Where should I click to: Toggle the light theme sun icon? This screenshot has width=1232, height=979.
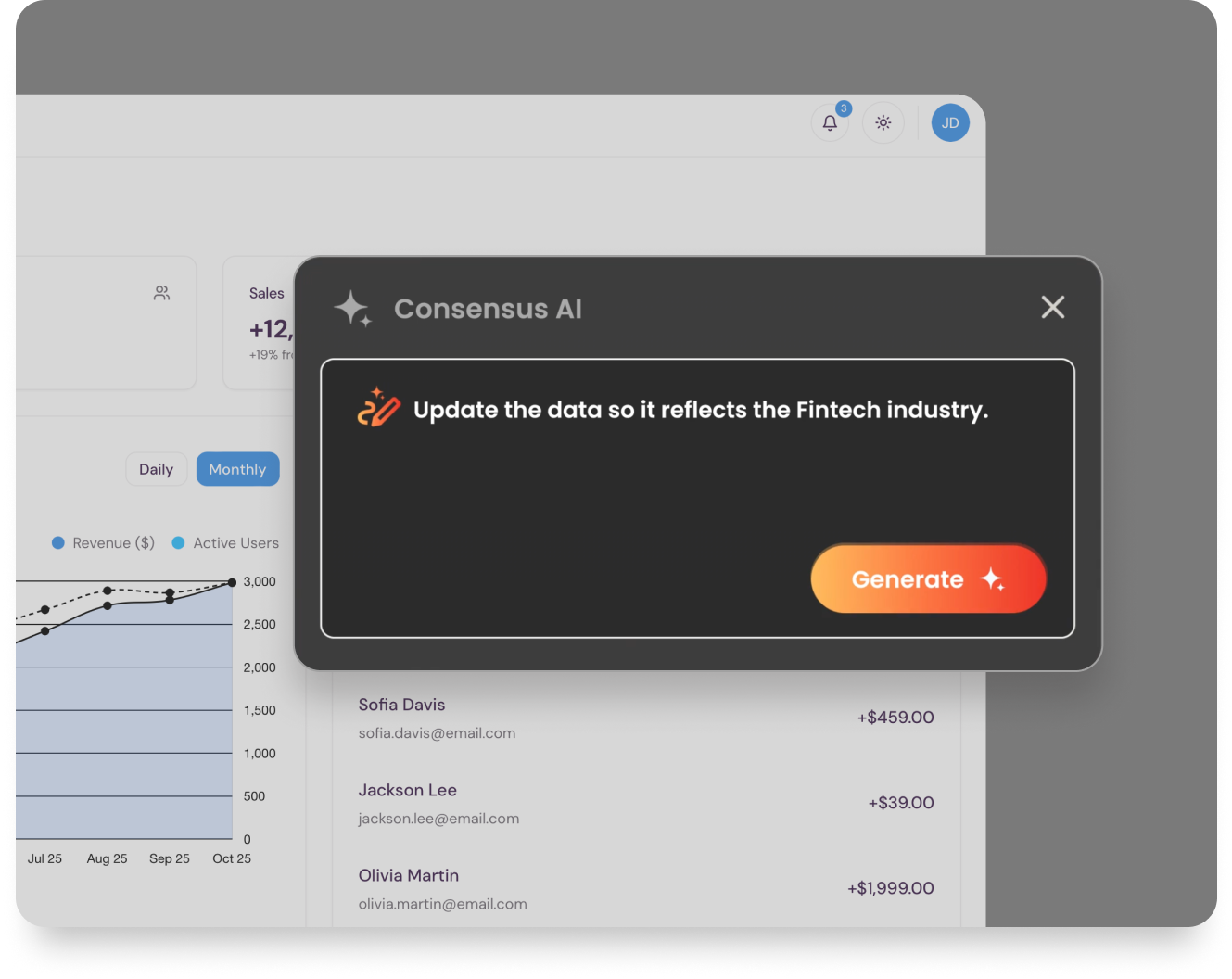pos(883,123)
